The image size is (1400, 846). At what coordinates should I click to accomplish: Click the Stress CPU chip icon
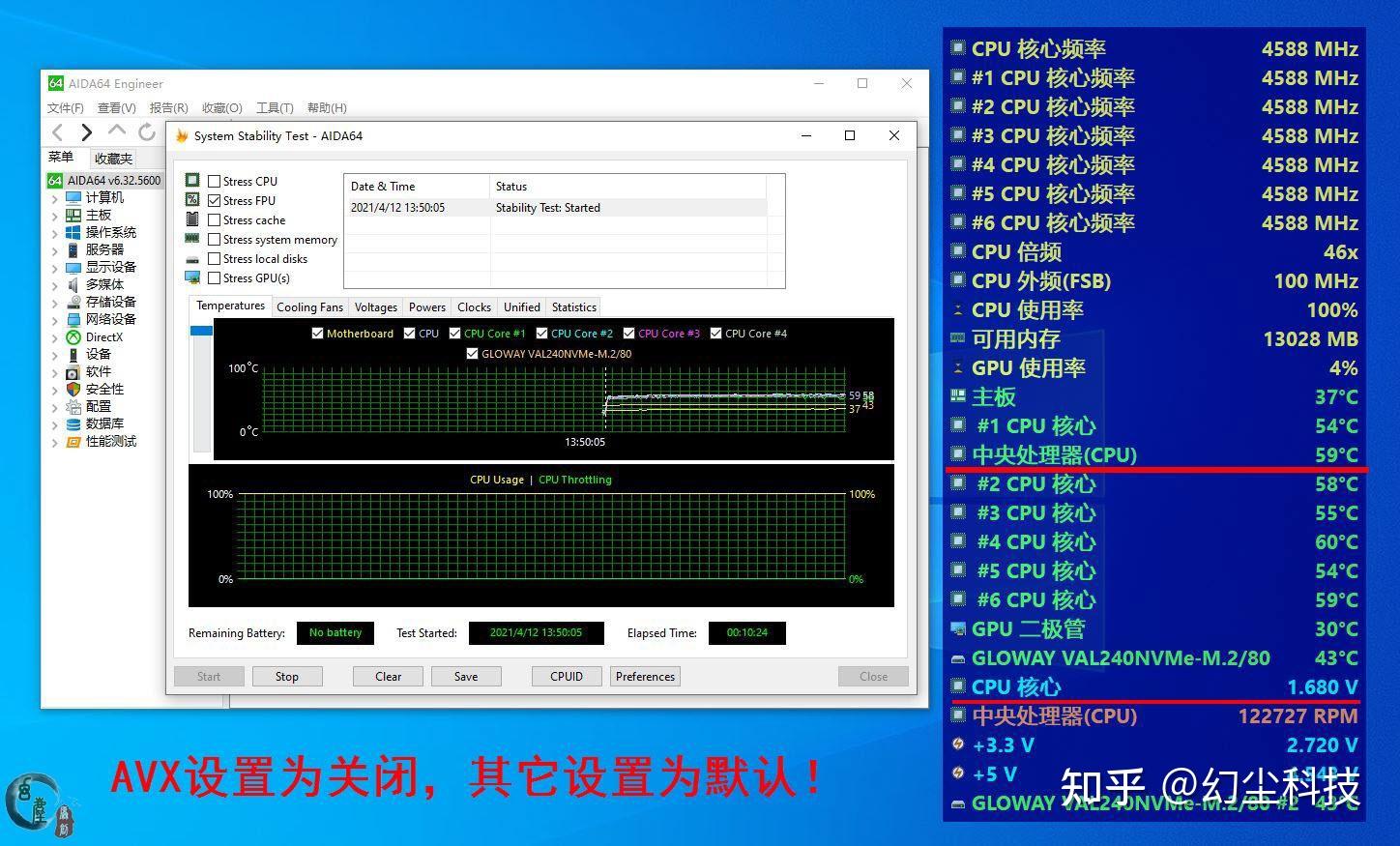tap(192, 180)
